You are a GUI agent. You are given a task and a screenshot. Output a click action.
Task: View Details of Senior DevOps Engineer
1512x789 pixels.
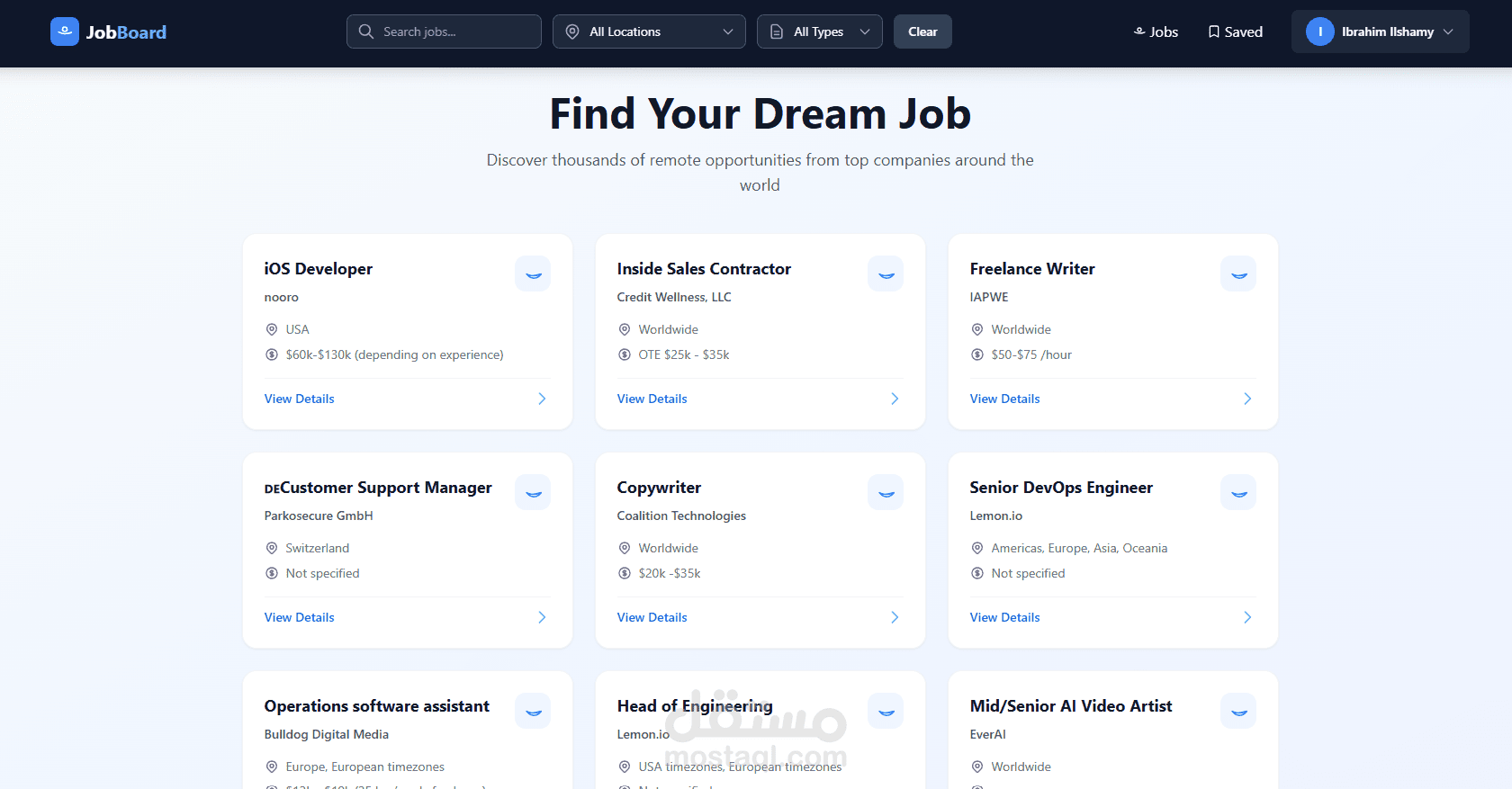click(1004, 617)
